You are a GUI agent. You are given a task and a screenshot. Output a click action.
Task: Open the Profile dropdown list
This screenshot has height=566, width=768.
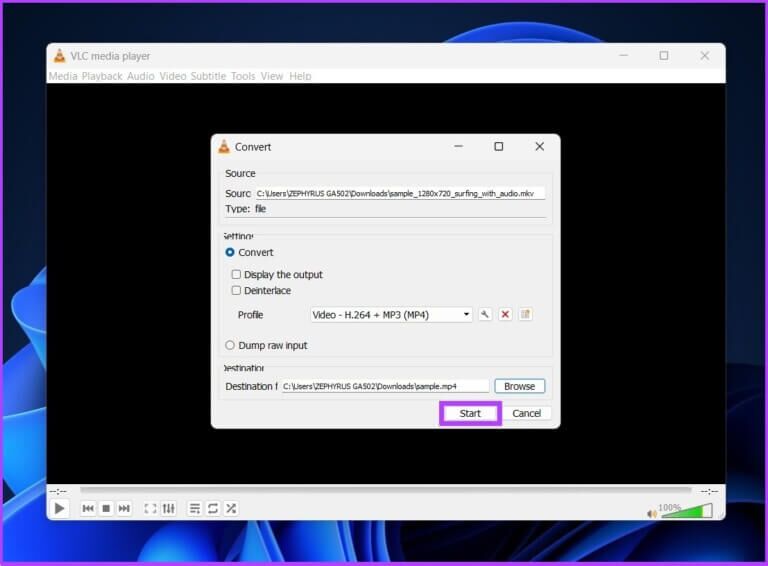[391, 314]
